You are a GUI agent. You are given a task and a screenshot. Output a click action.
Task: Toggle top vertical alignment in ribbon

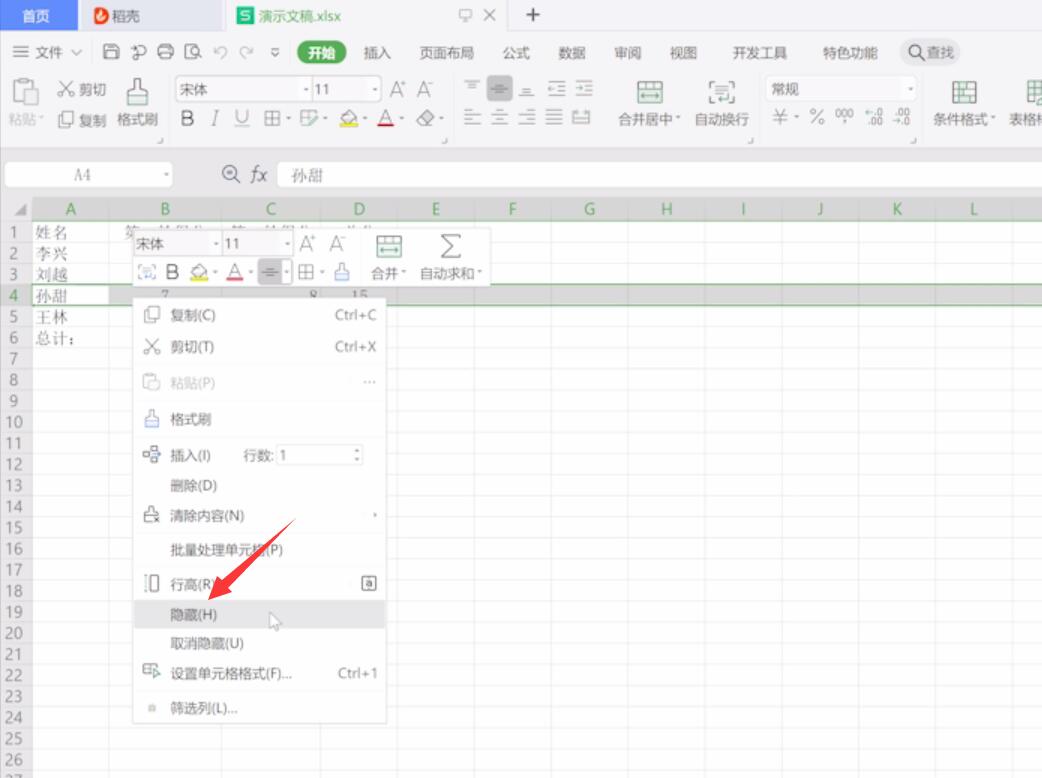tap(472, 88)
